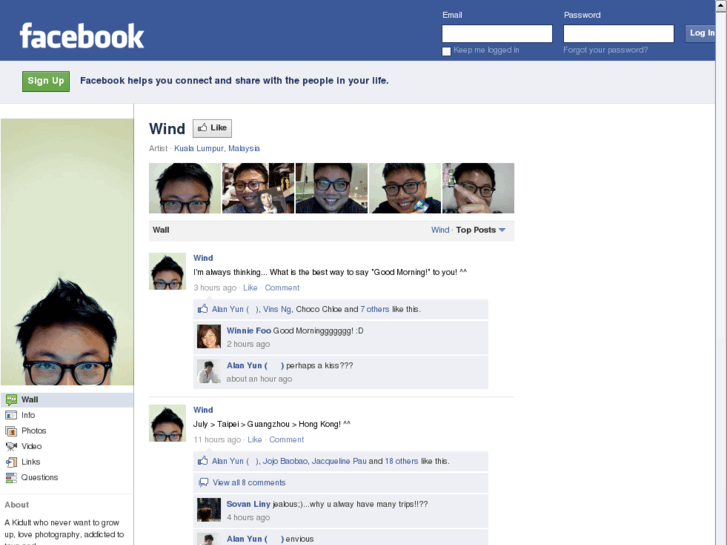Open Alan Yun's avatar on kiss comment
This screenshot has width=727, height=545.
pos(209,371)
